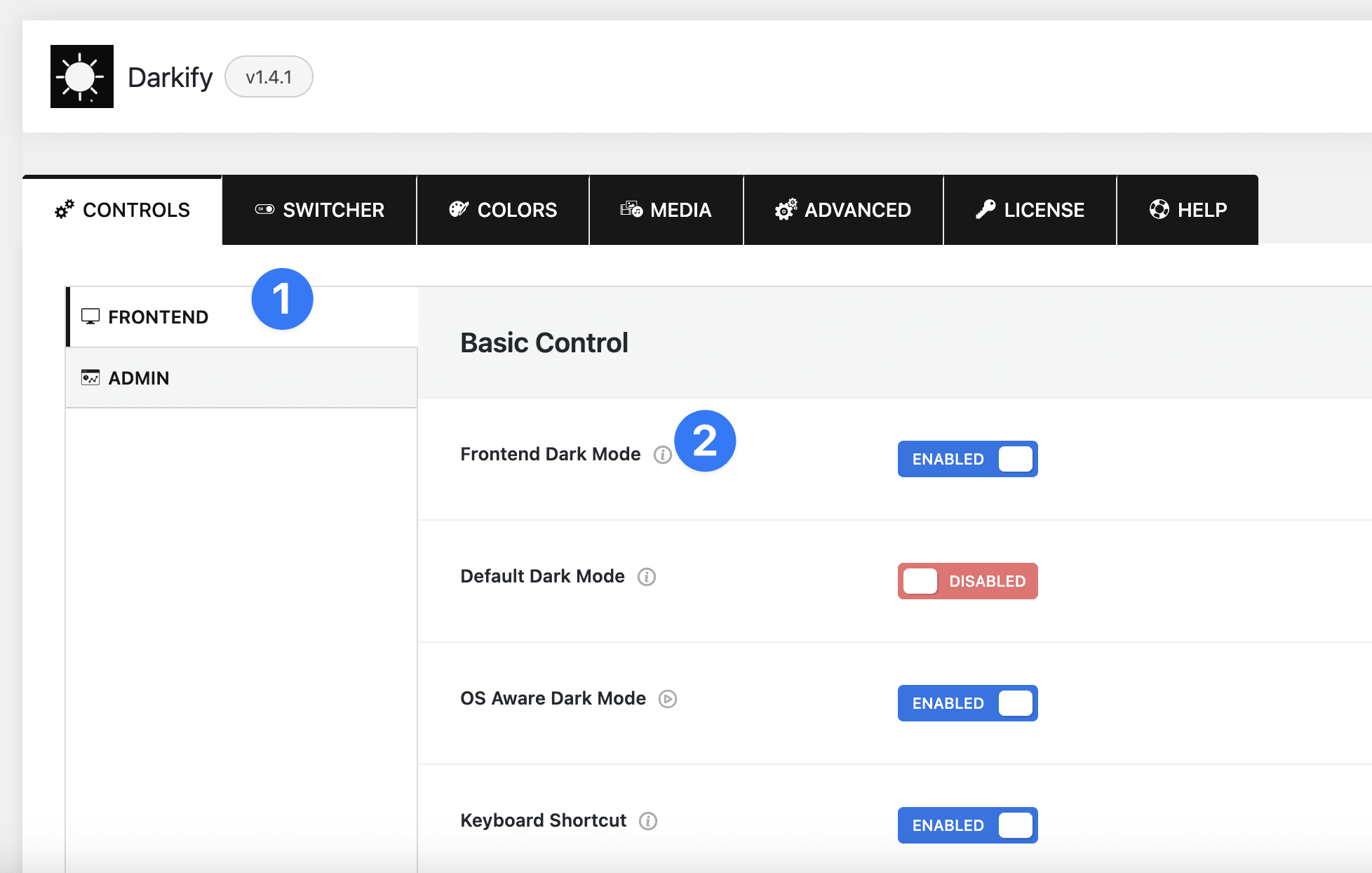Select the Controls tab

123,210
